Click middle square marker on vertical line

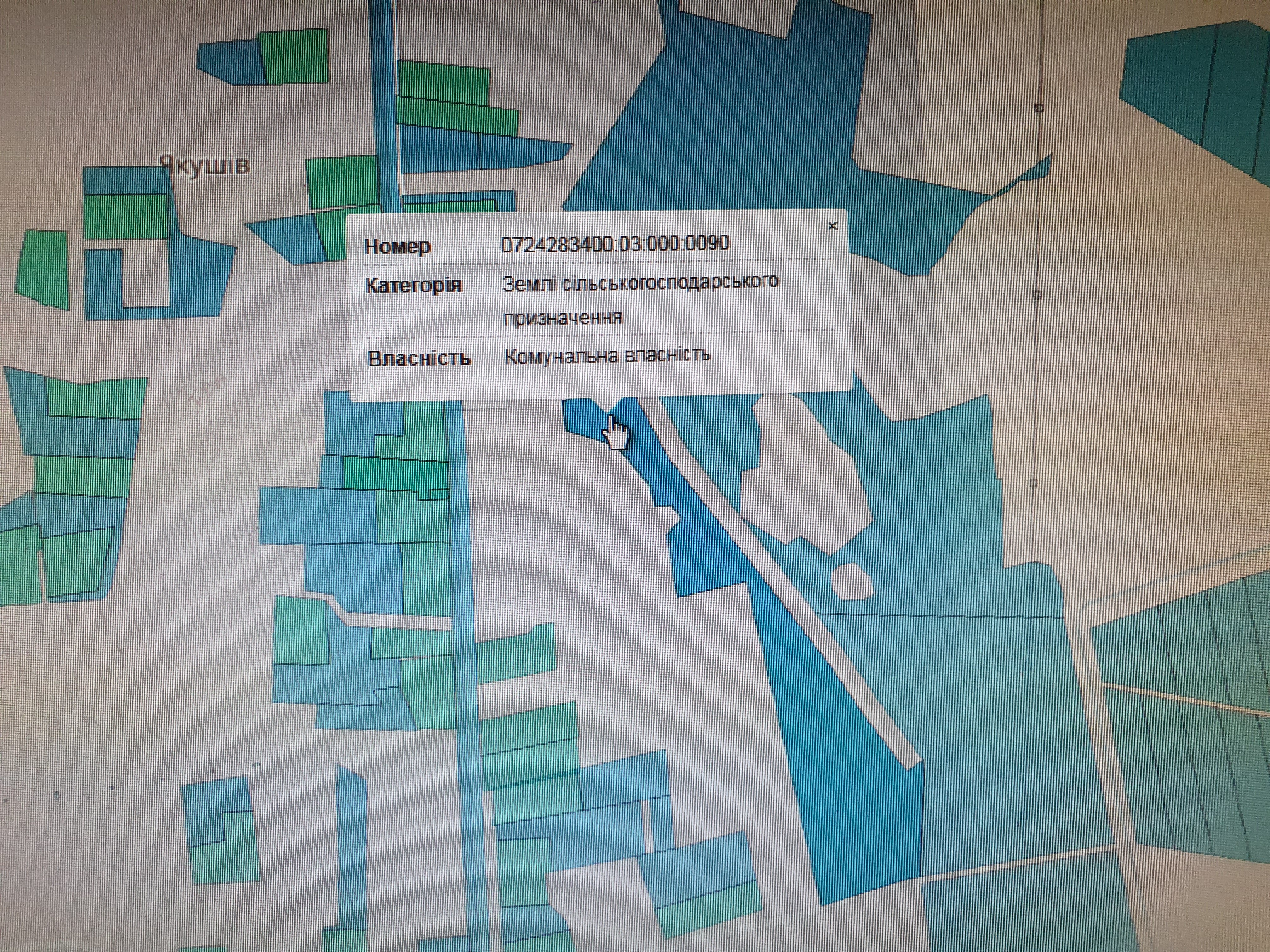coord(1037,294)
